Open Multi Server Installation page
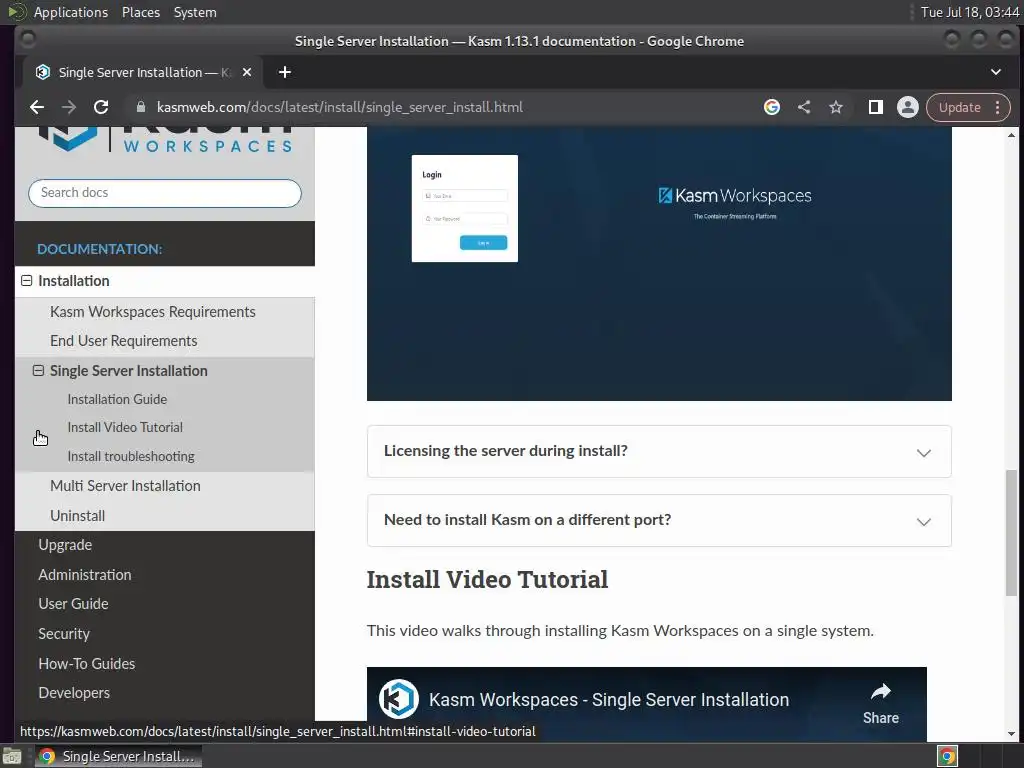This screenshot has width=1024, height=768. 125,486
